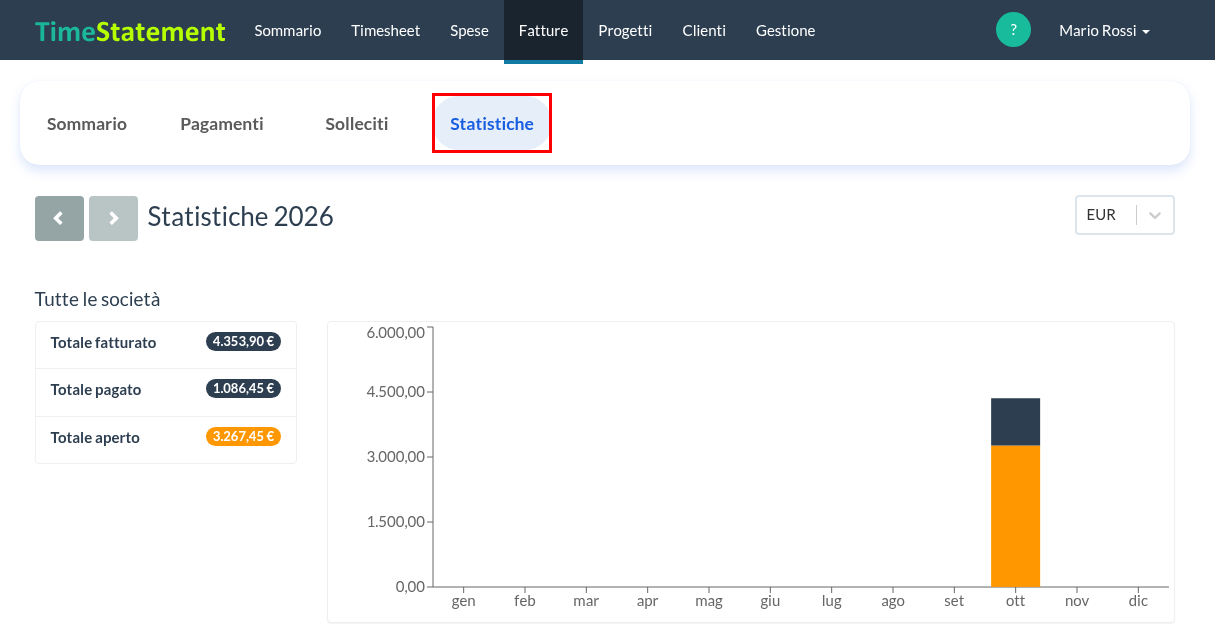This screenshot has width=1215, height=638.
Task: Open the Clienti page
Action: (704, 30)
